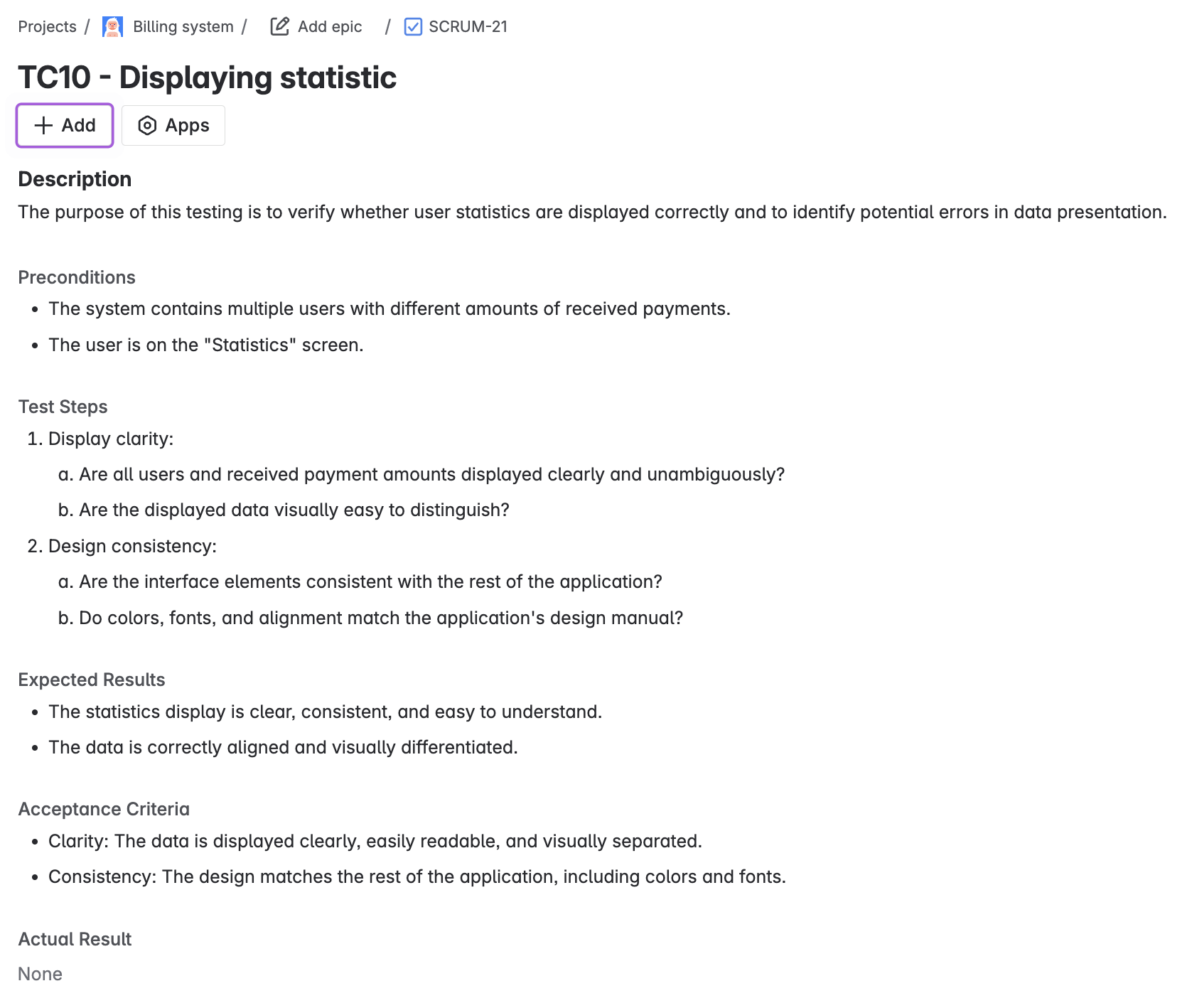Open the Apps menu

(173, 125)
